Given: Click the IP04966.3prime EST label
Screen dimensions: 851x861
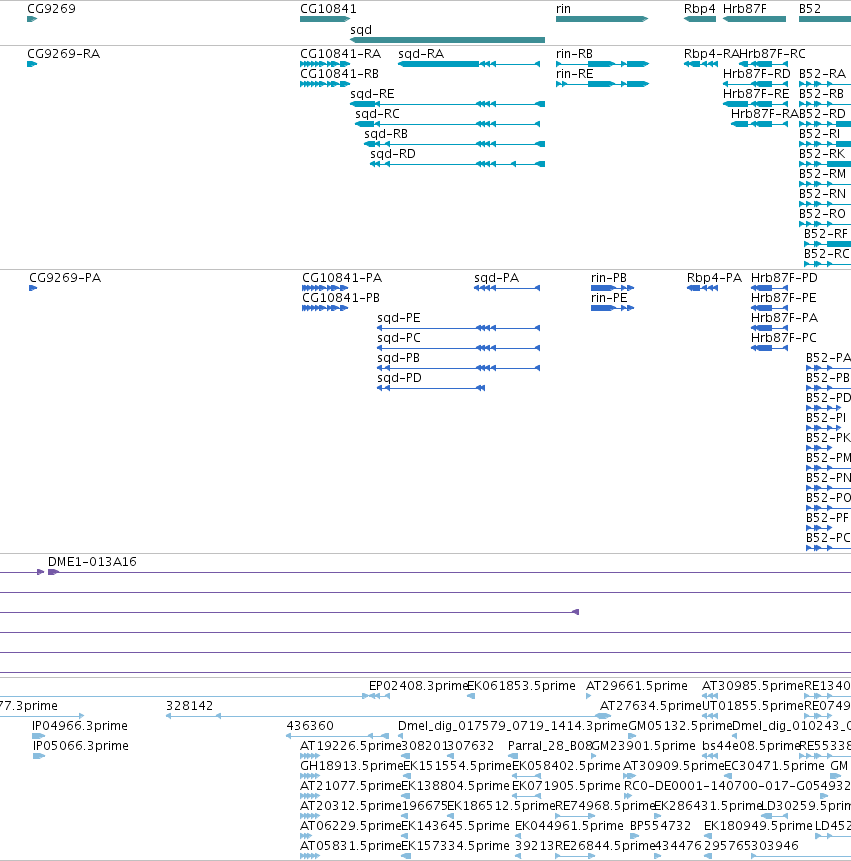Looking at the screenshot, I should 80,726.
